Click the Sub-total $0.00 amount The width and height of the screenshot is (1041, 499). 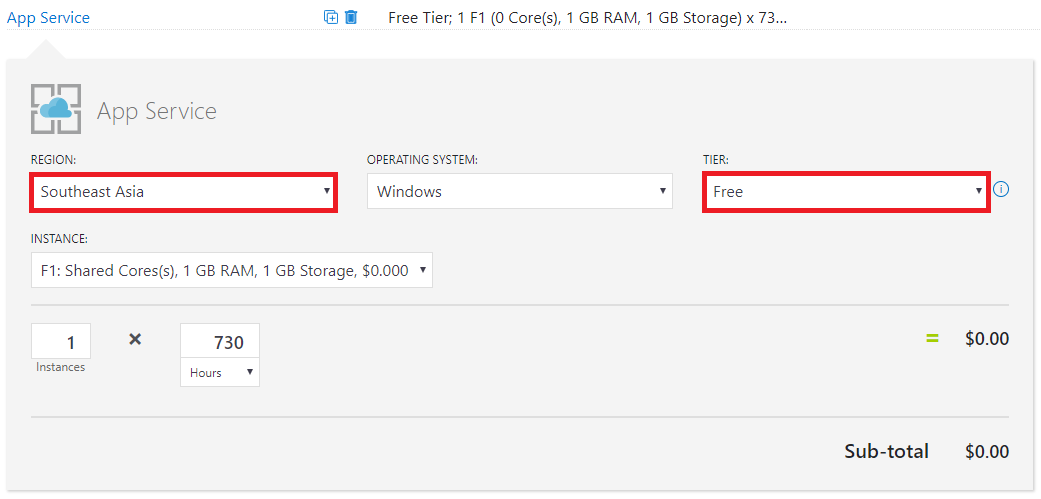[x=987, y=452]
